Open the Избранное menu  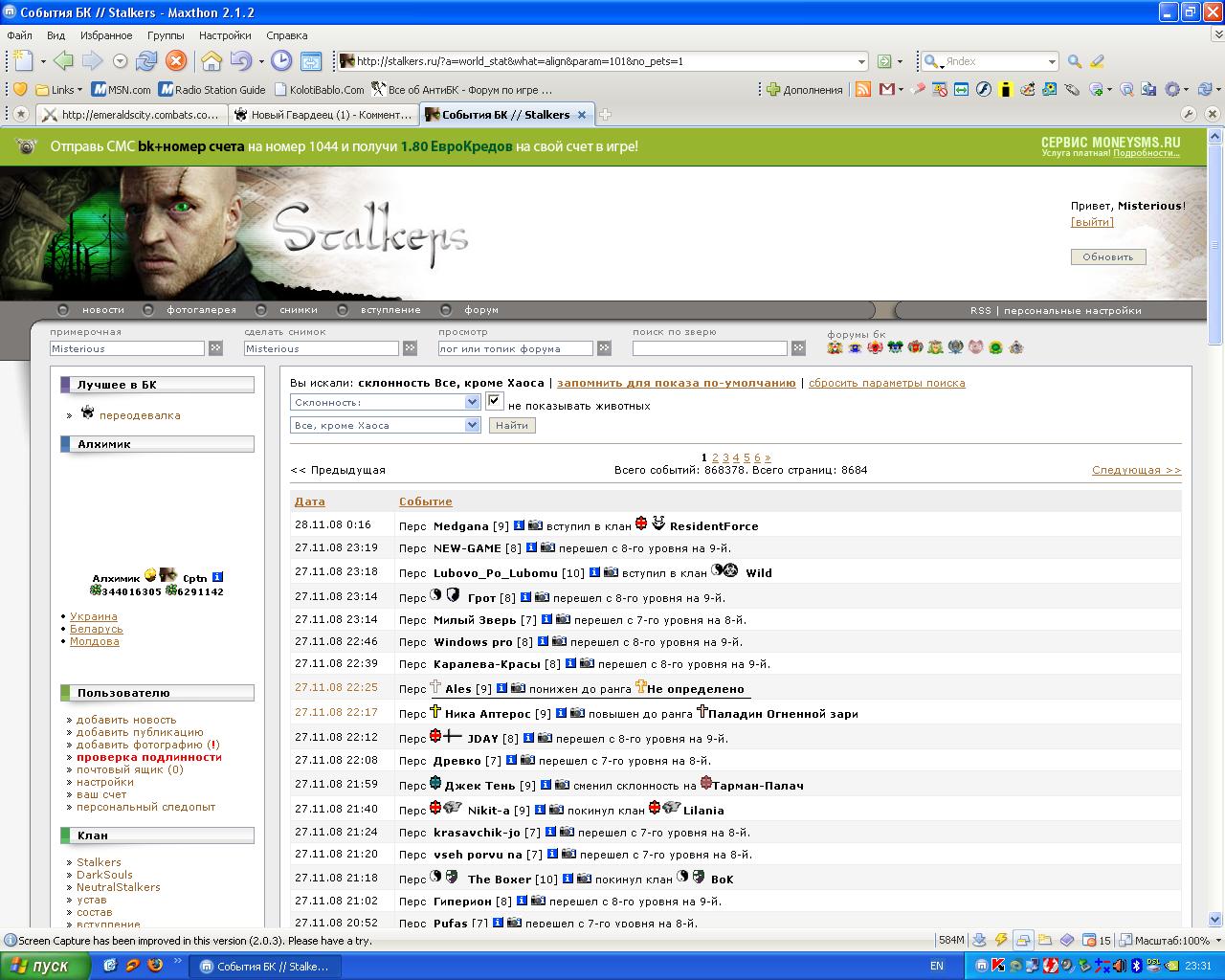click(106, 35)
